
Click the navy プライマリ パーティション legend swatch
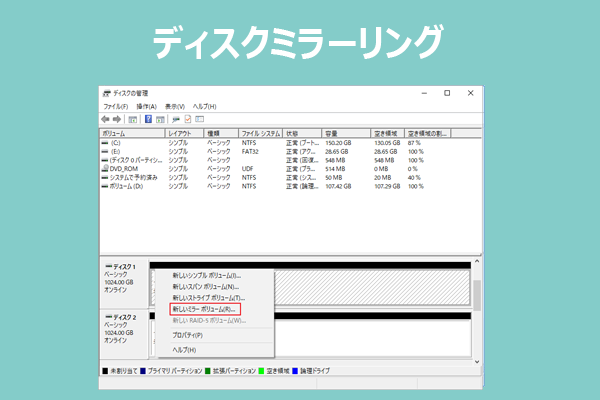(x=143, y=371)
